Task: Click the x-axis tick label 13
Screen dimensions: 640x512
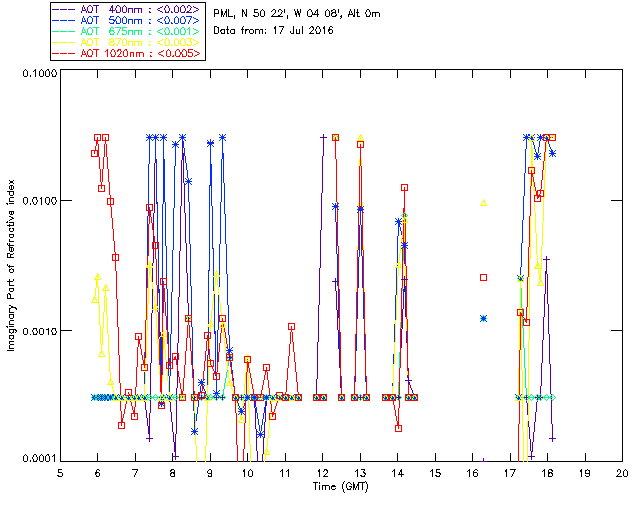Action: [x=360, y=473]
